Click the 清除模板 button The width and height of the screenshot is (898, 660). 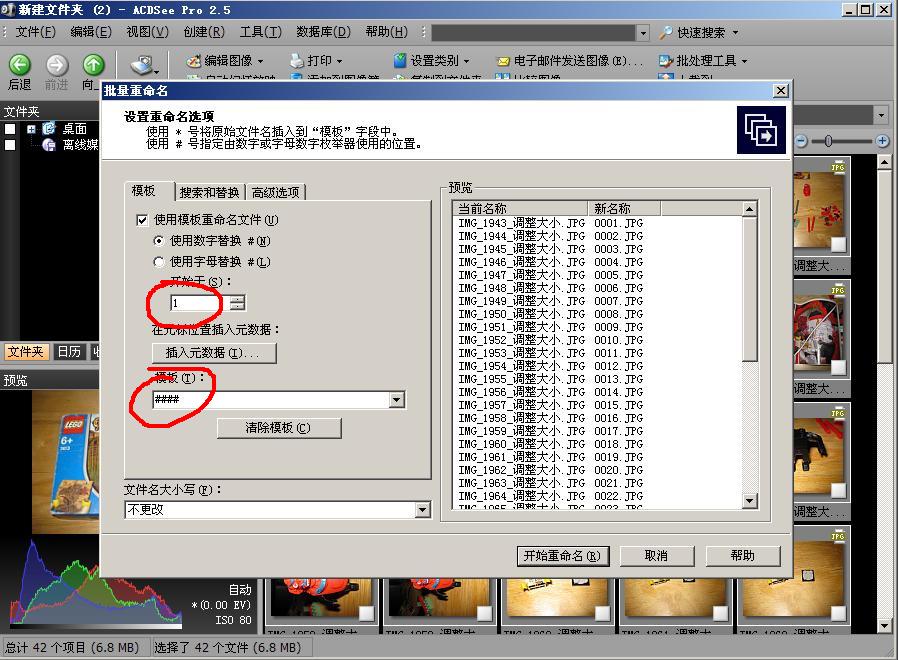click(x=279, y=428)
